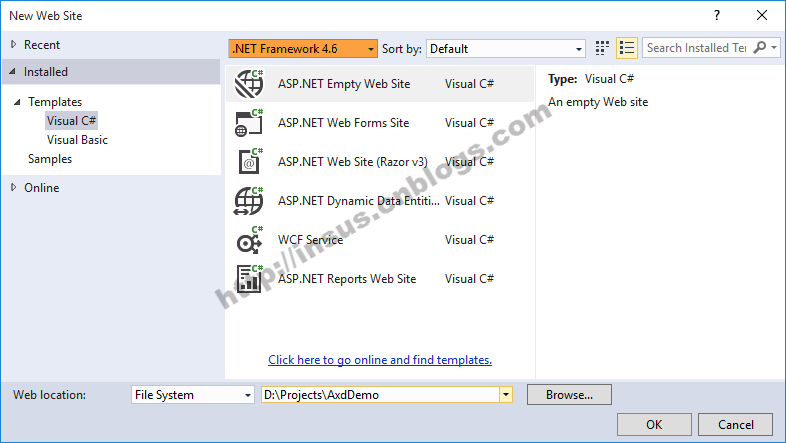Image resolution: width=786 pixels, height=443 pixels.
Task: Click the Cancel button
Action: click(x=735, y=425)
